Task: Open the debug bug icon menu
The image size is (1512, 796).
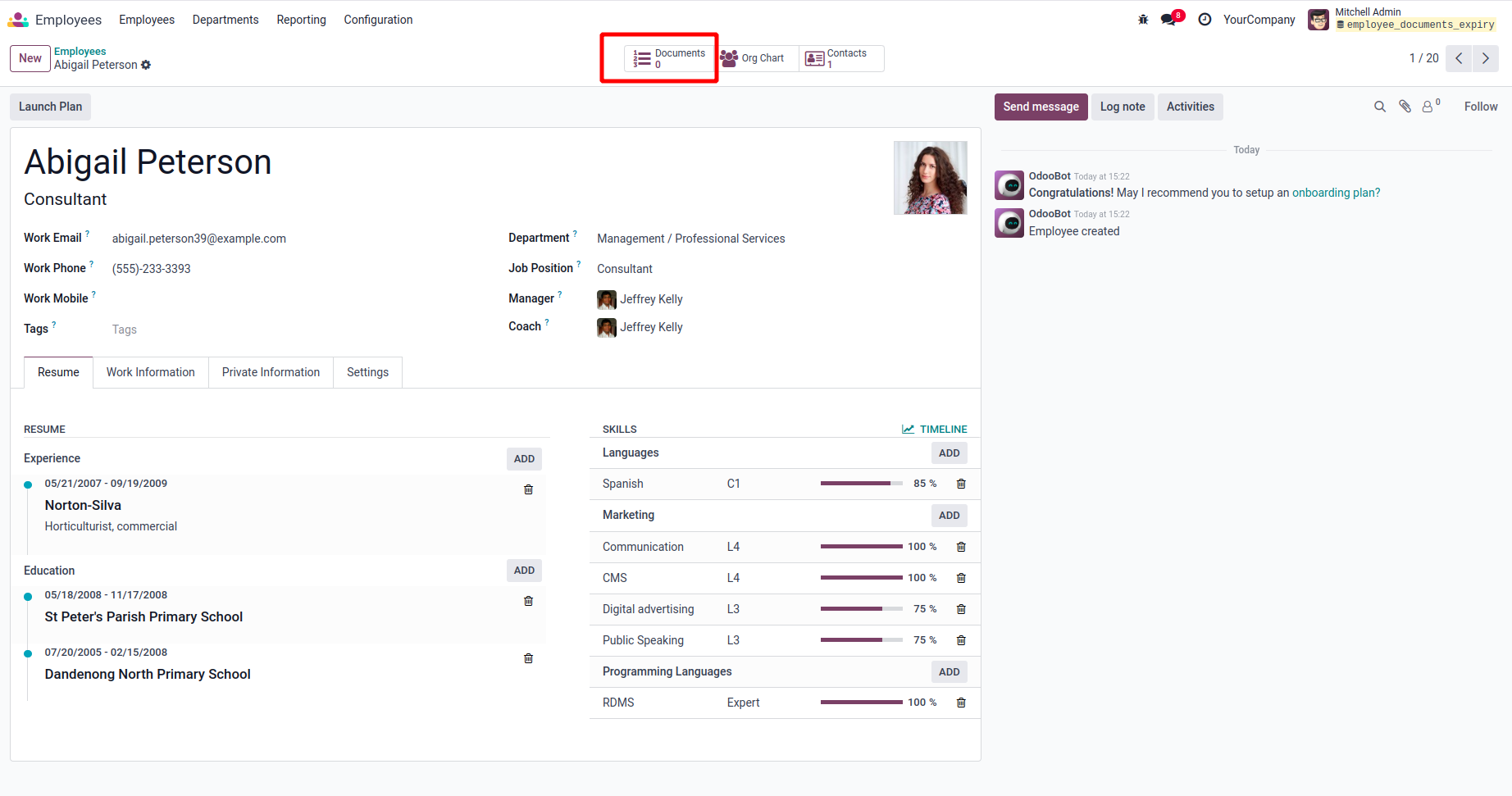Action: click(x=1143, y=20)
